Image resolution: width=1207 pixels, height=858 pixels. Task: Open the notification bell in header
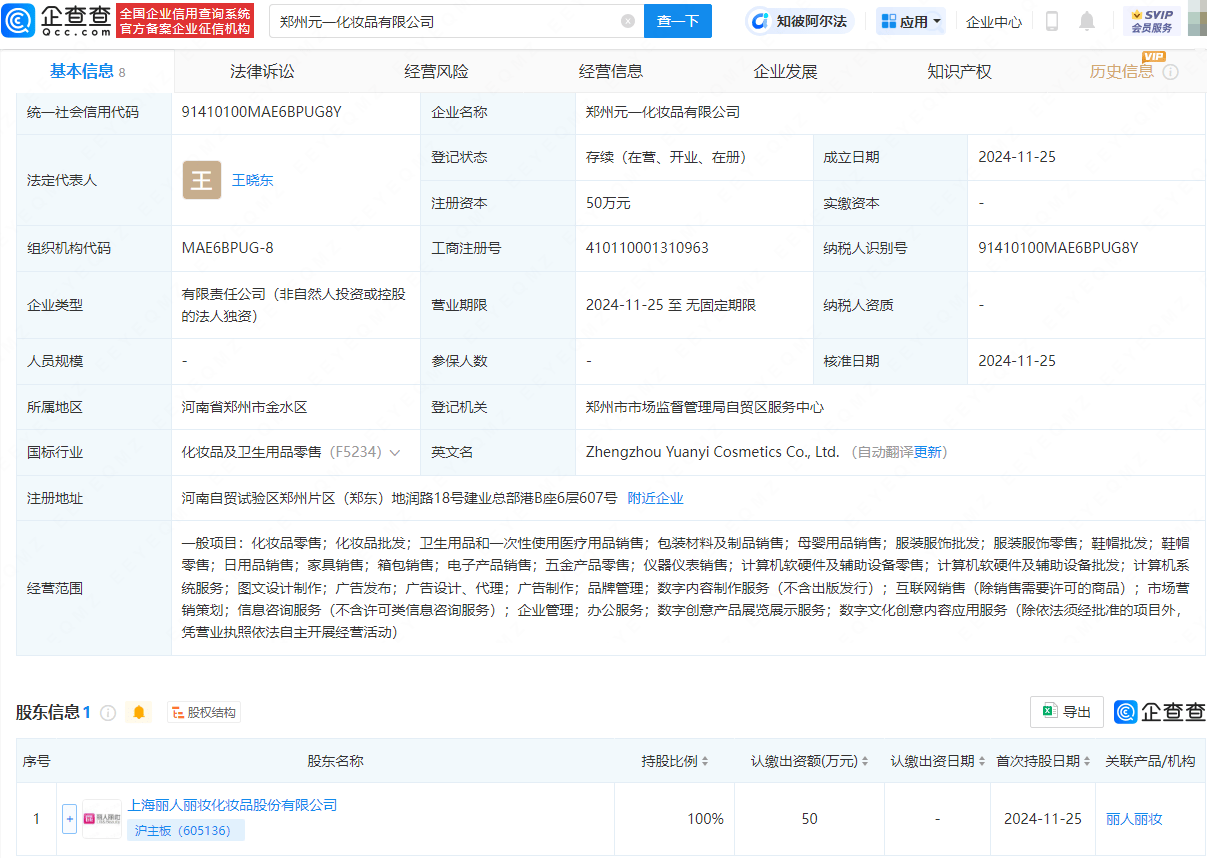[x=1087, y=21]
